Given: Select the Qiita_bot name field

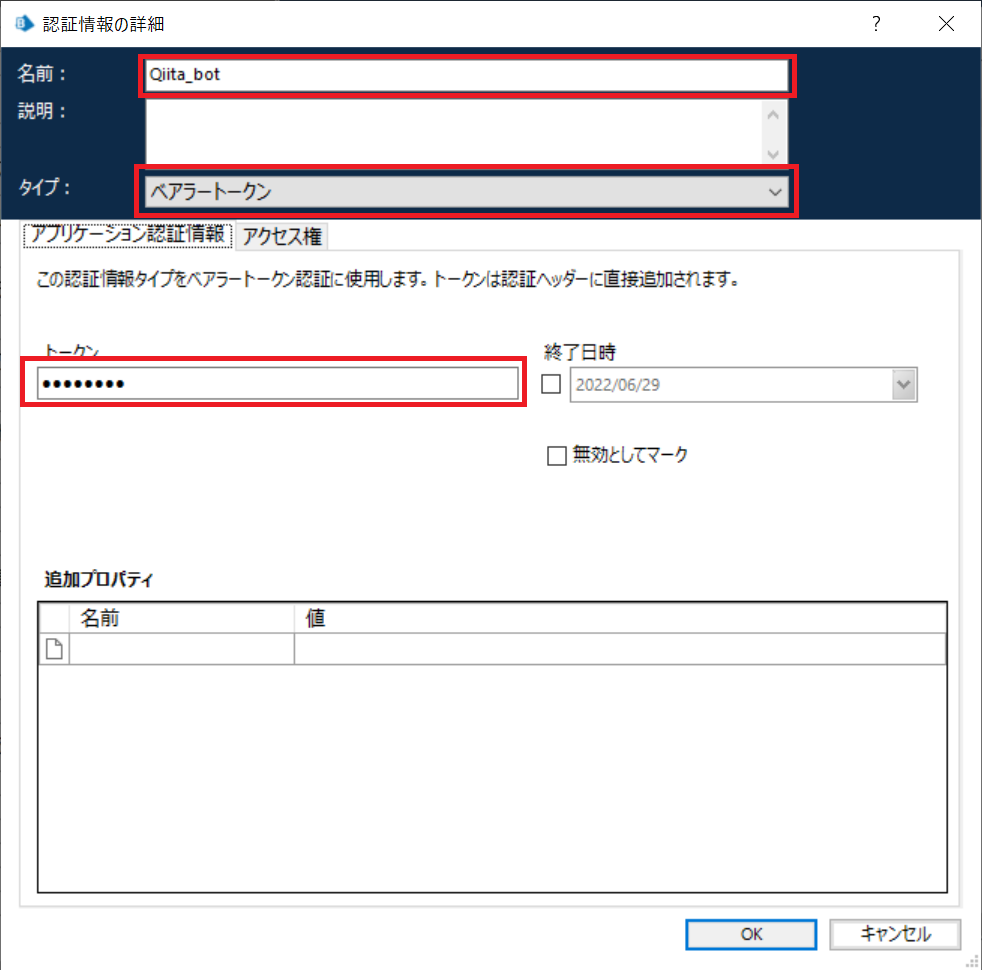Looking at the screenshot, I should pos(460,73).
